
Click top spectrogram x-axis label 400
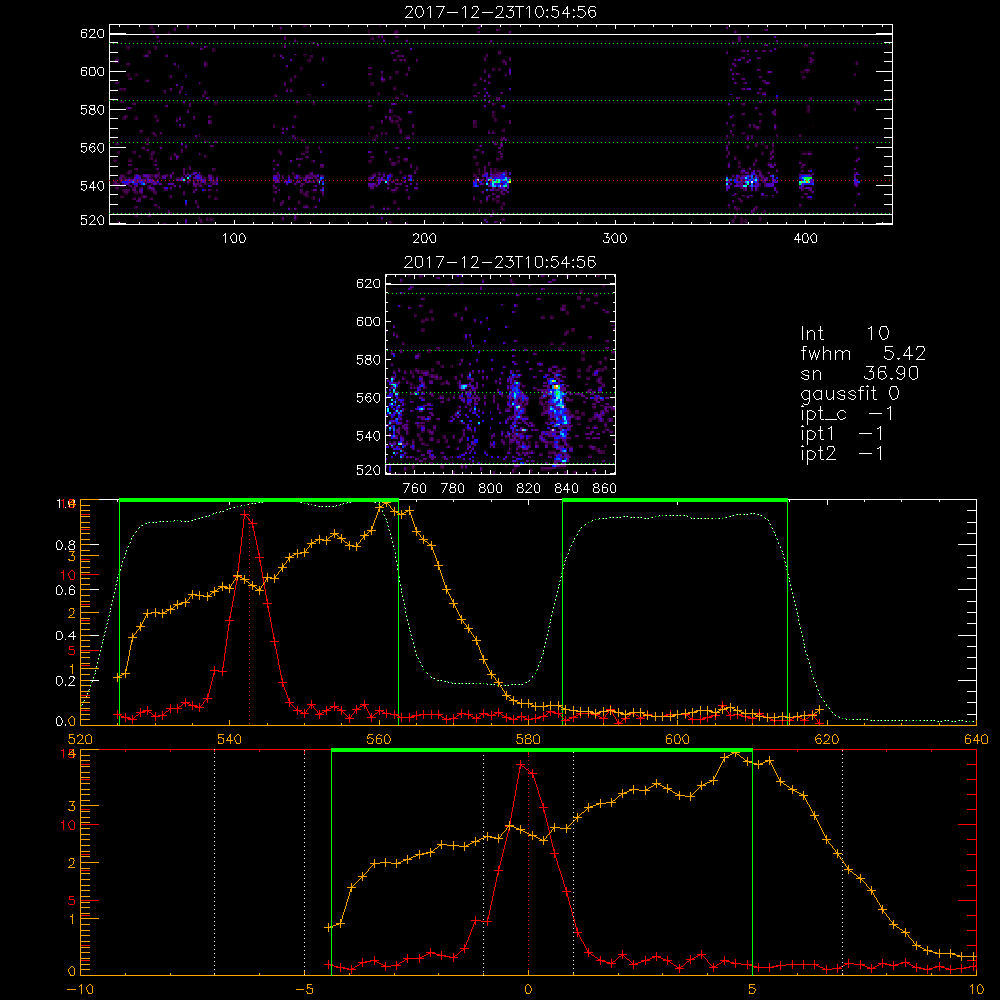805,239
